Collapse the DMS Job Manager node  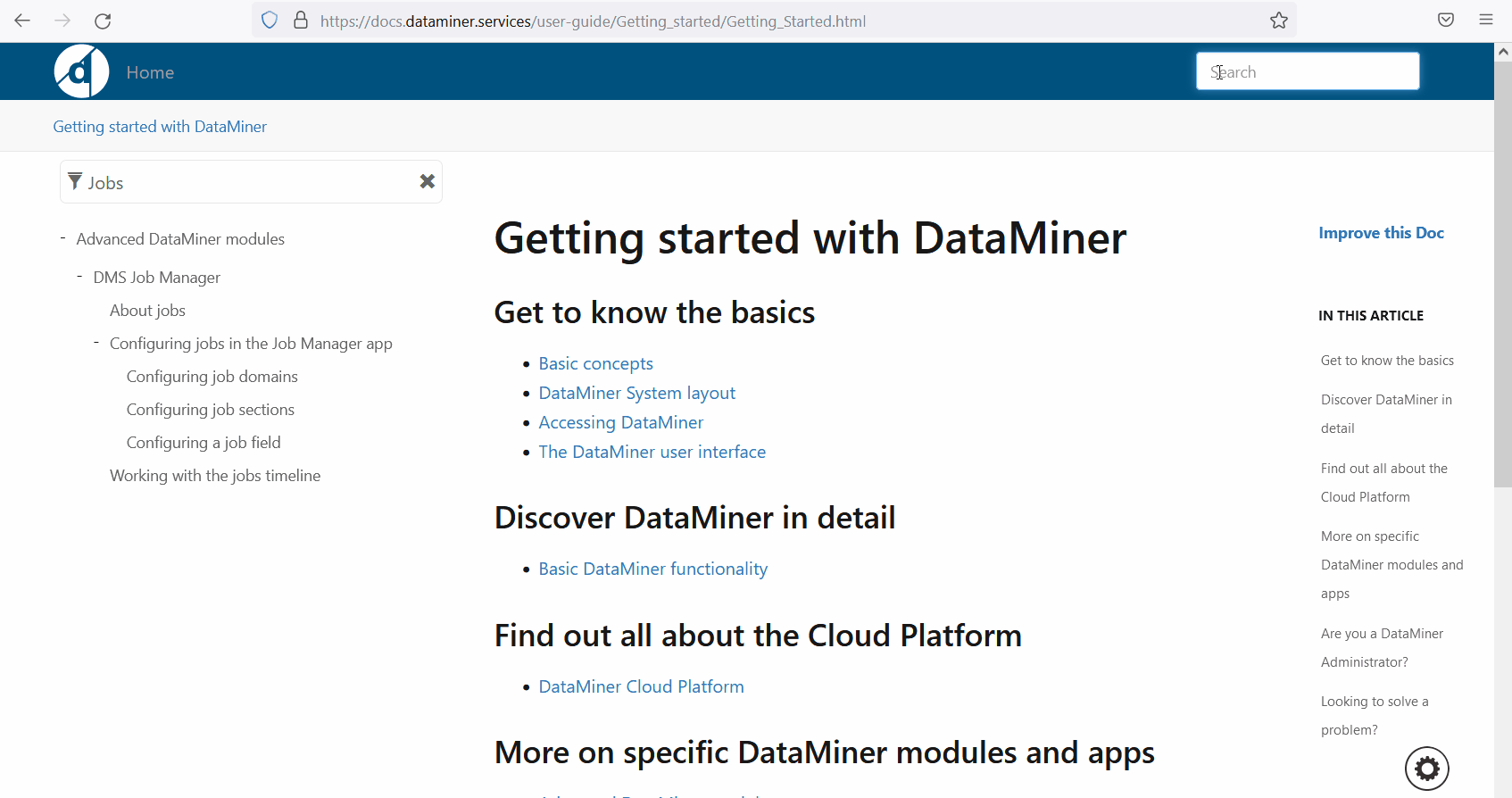(x=79, y=277)
